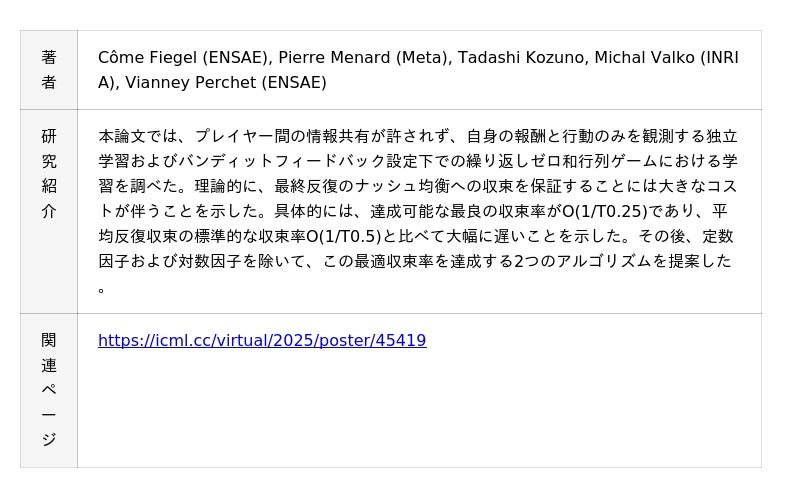The height and width of the screenshot is (498, 800).
Task: Open the icml.cc virtual poster 45419 link
Action: [262, 340]
